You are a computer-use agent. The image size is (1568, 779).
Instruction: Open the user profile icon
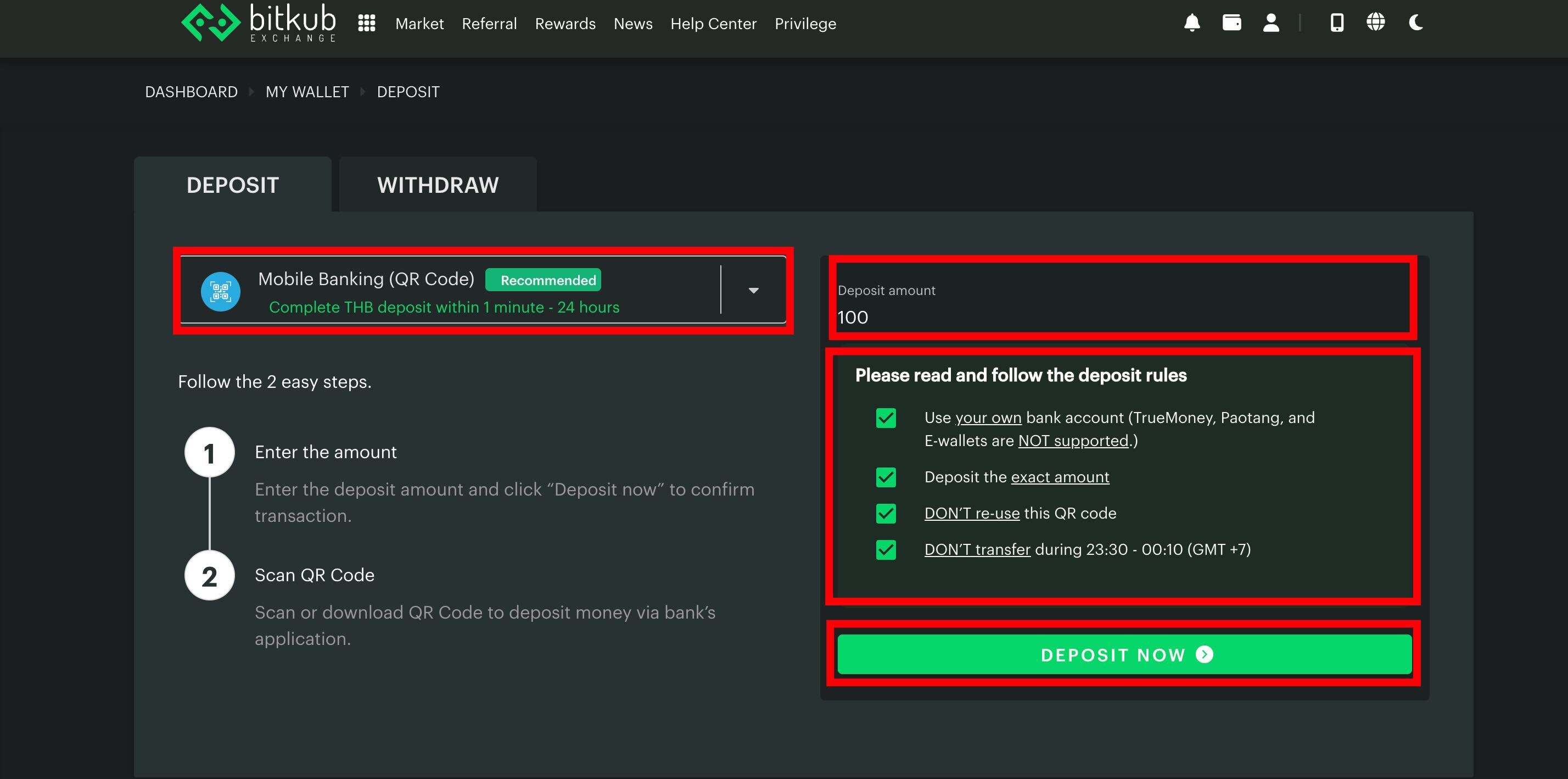(x=1271, y=23)
